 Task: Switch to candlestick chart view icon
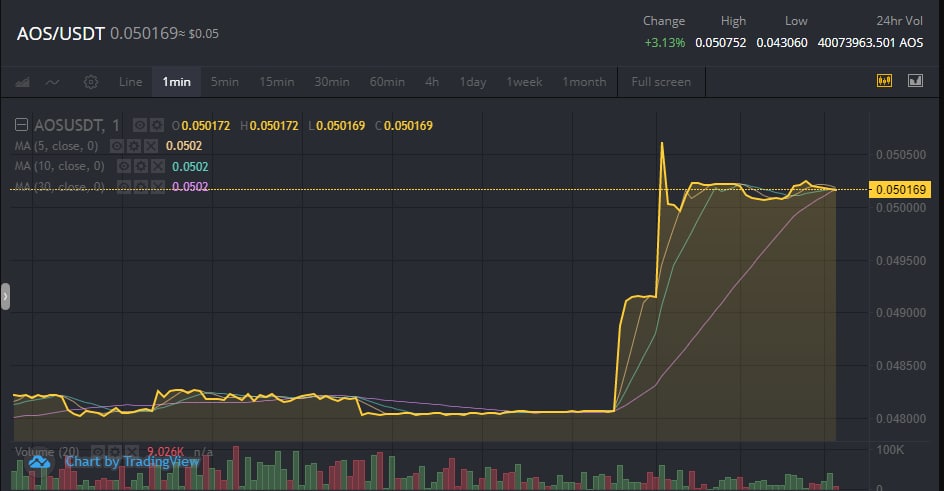(x=884, y=81)
